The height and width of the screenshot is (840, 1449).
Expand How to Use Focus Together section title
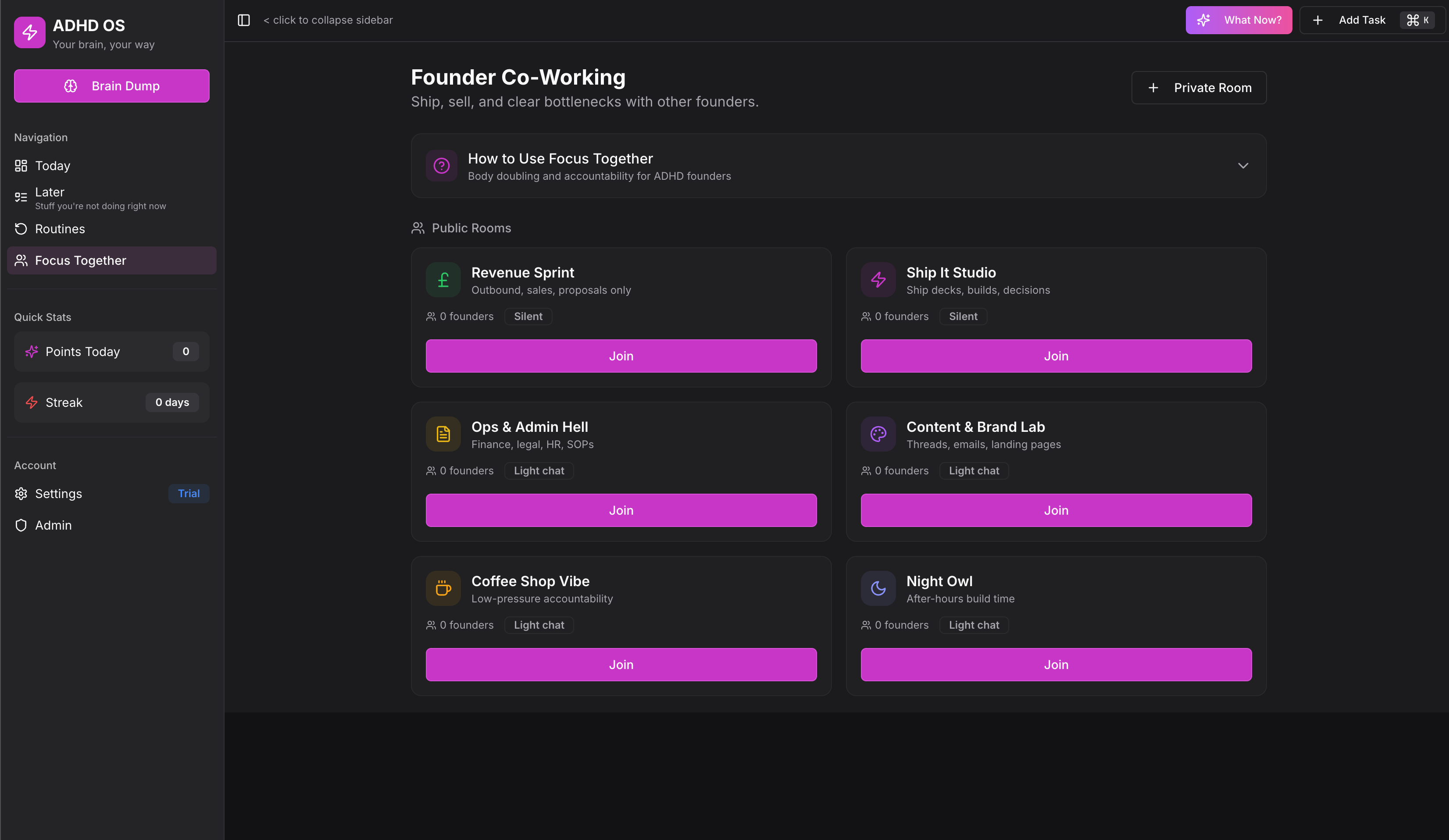coord(560,159)
